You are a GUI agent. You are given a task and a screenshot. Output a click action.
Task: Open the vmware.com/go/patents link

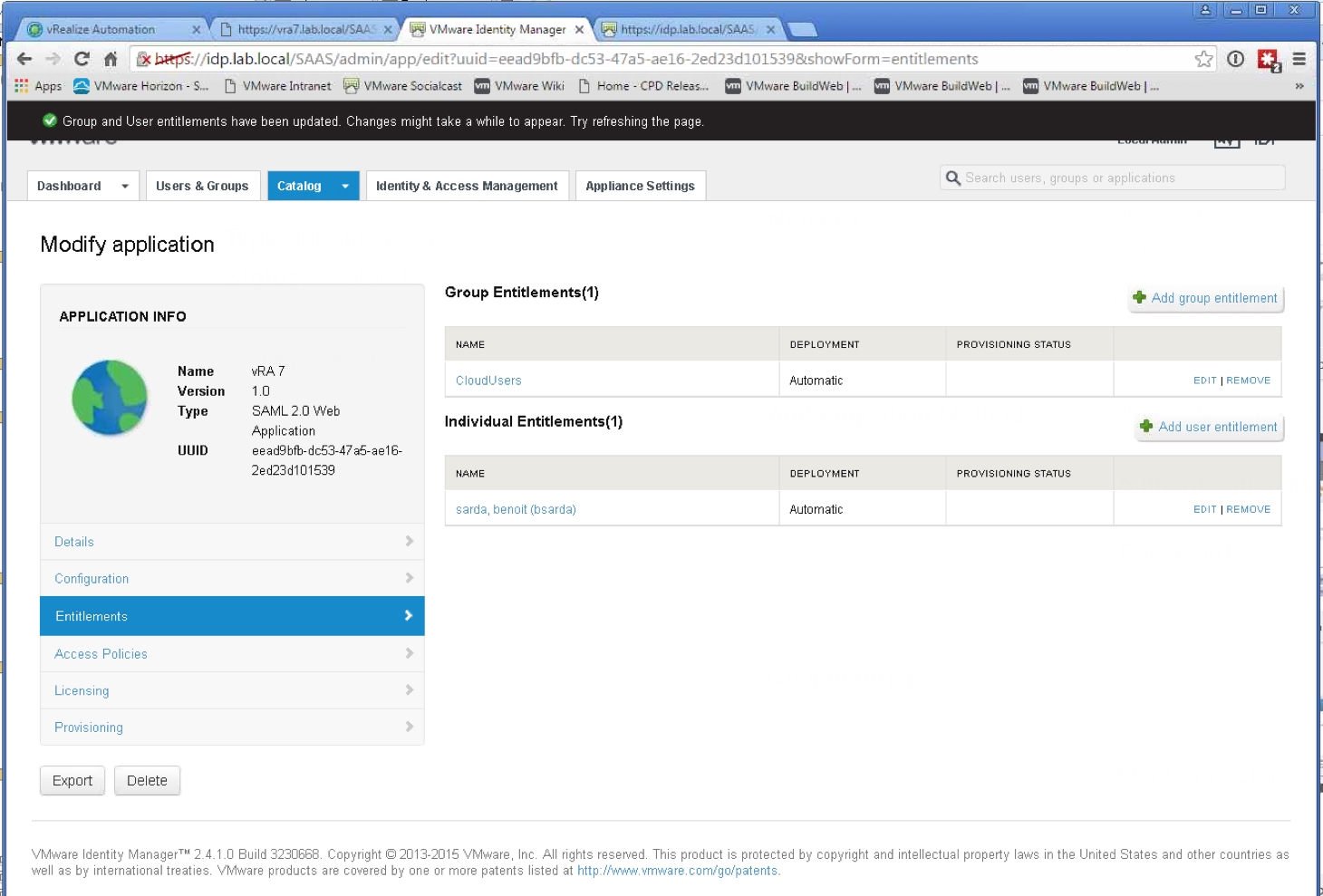pyautogui.click(x=678, y=871)
